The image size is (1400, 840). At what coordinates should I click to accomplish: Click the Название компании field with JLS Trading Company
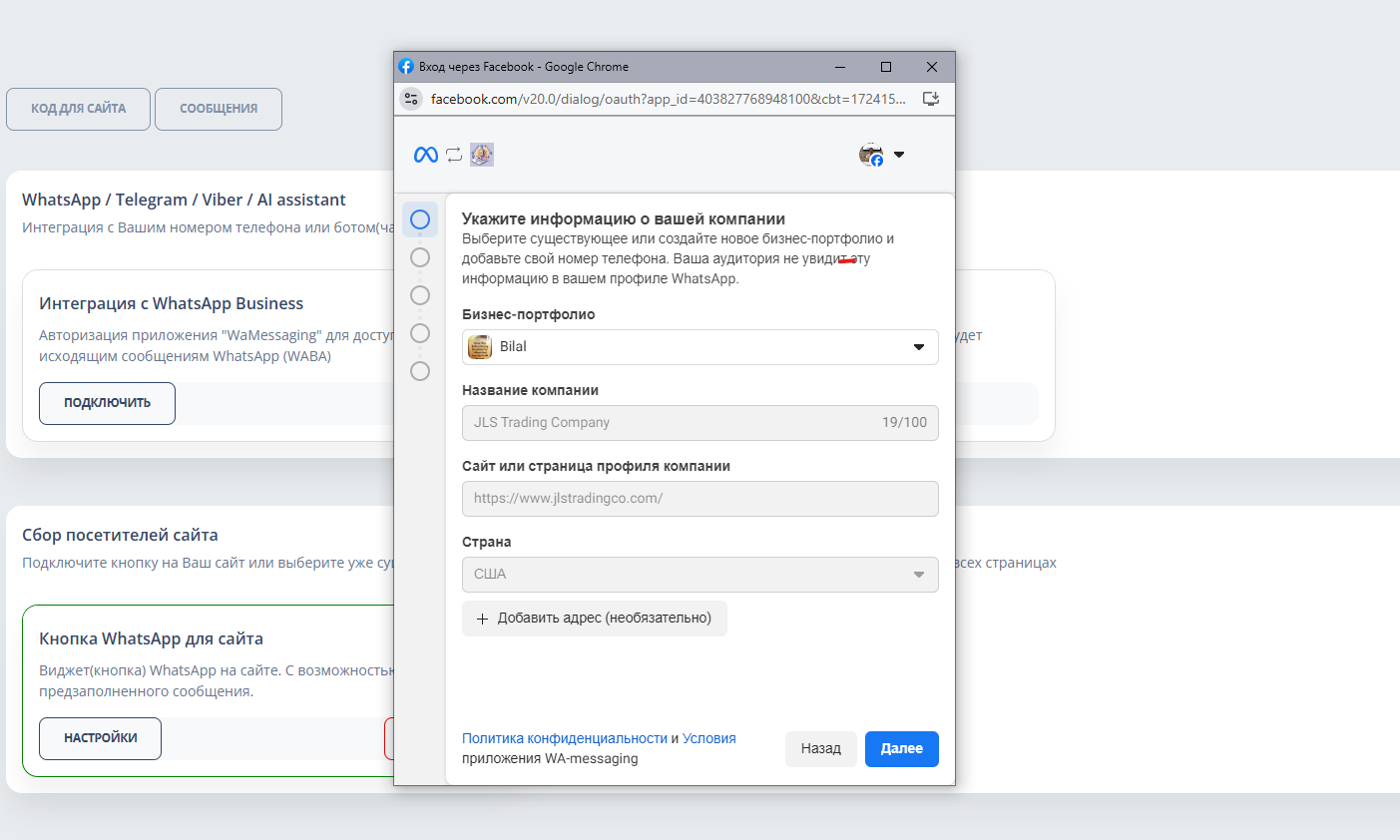click(x=700, y=423)
